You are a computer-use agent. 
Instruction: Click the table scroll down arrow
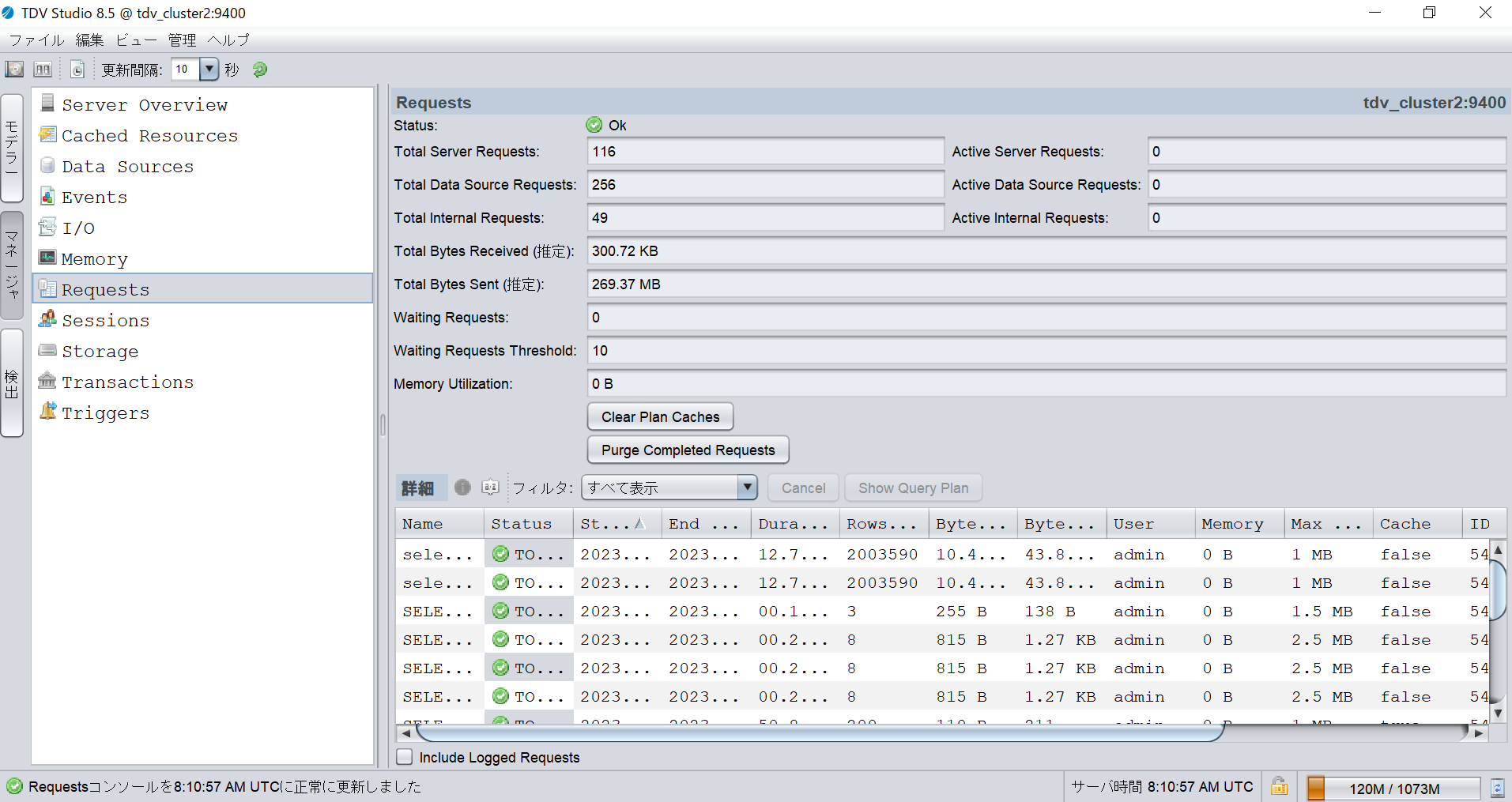(x=1497, y=713)
